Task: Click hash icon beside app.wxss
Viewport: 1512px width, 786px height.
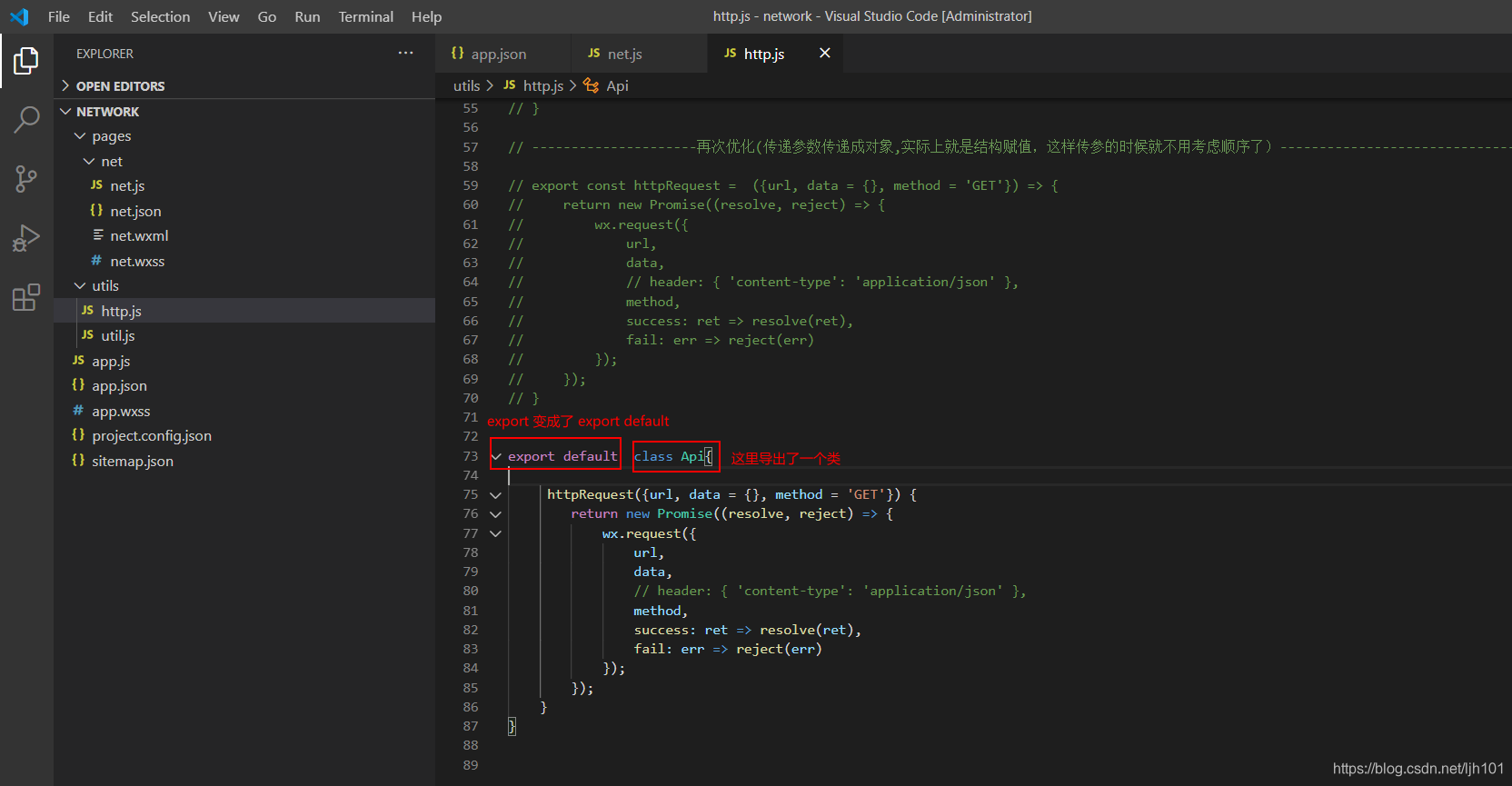Action: pyautogui.click(x=78, y=411)
